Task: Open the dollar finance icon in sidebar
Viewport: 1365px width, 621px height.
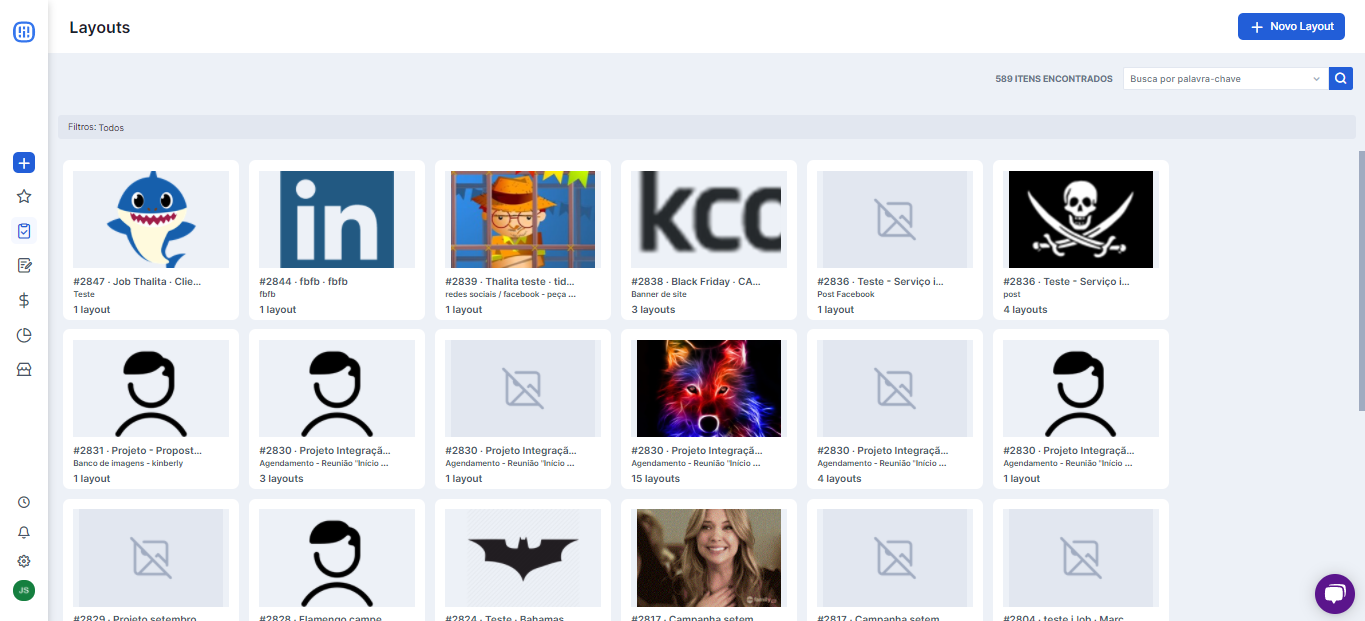Action: pyautogui.click(x=24, y=300)
